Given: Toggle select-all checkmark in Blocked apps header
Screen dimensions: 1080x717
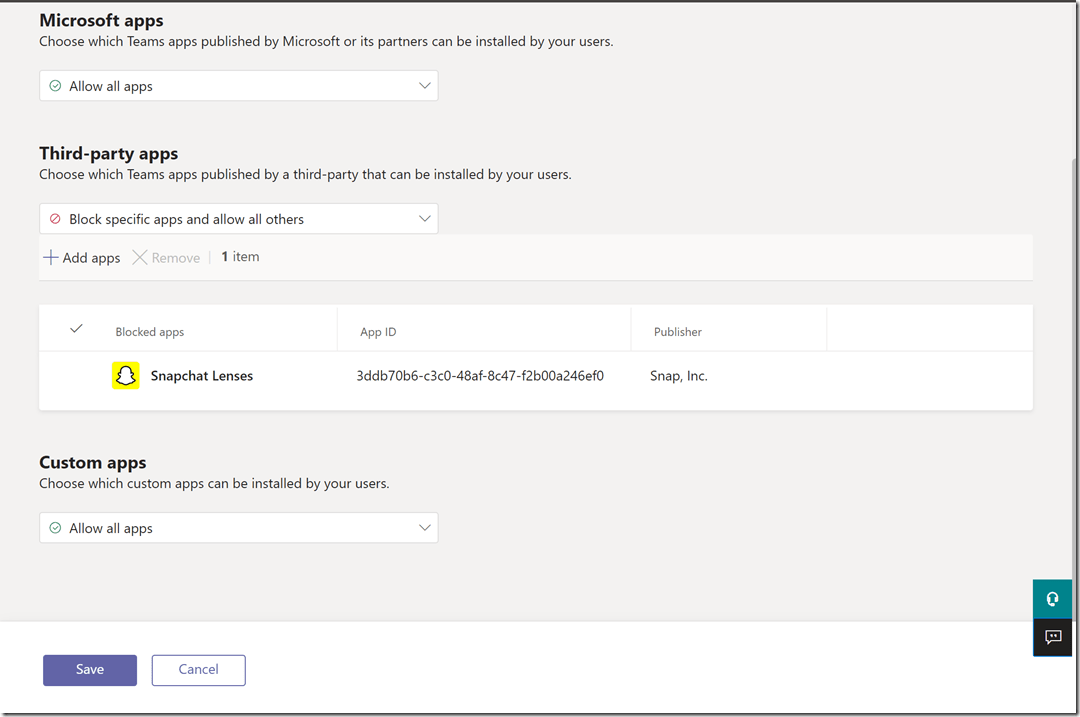Looking at the screenshot, I should pyautogui.click(x=76, y=329).
